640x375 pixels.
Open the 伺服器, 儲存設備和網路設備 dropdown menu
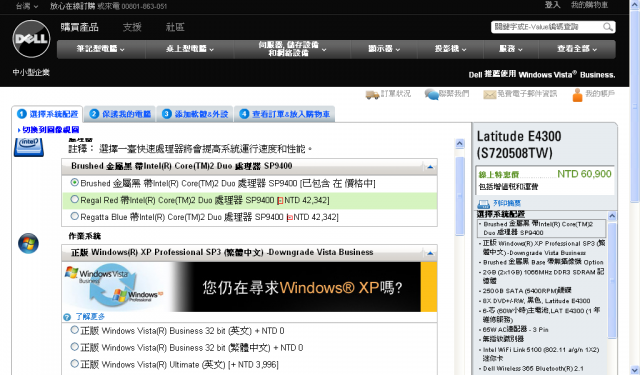292,49
